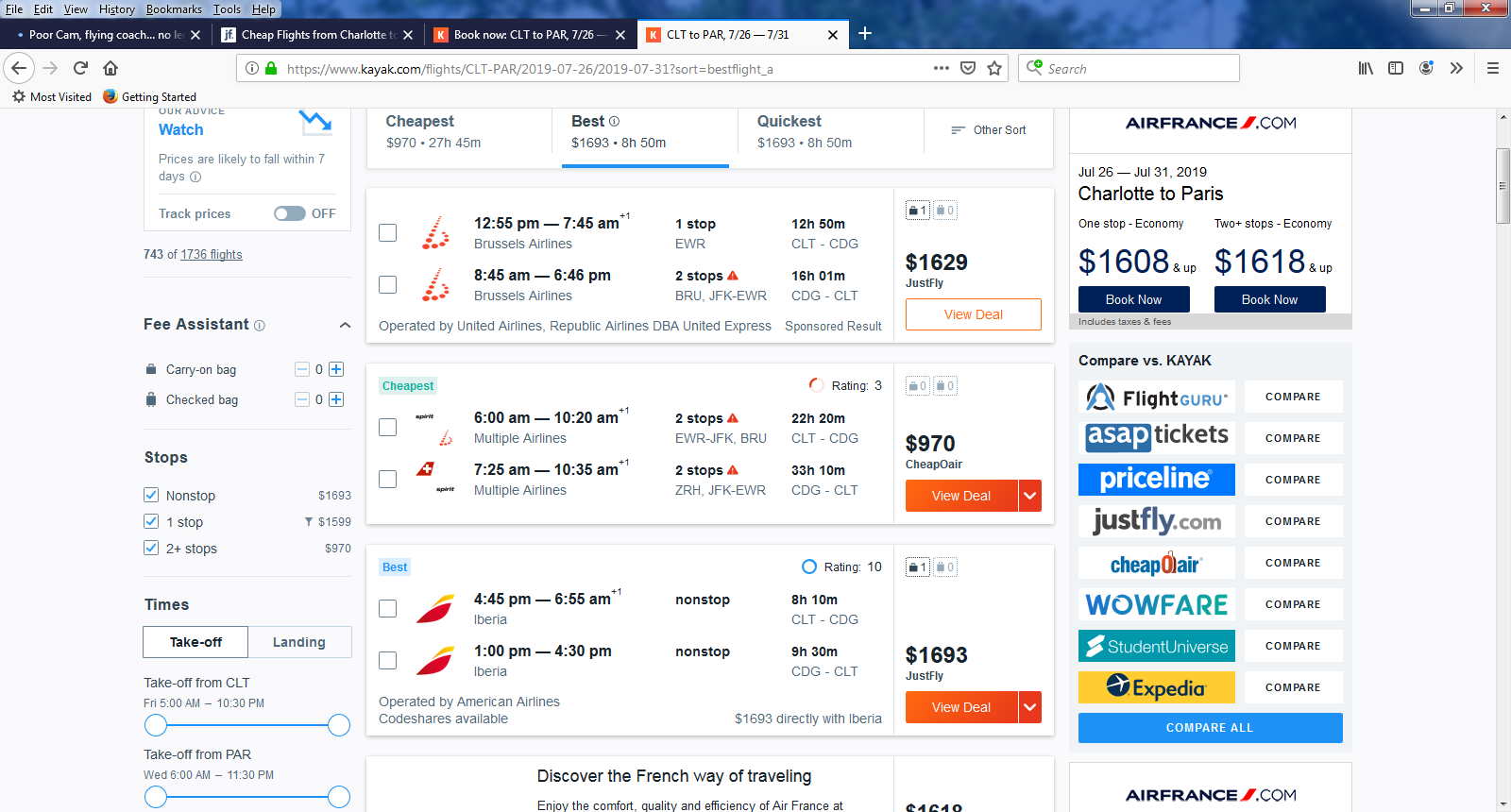
Task: Show info about Fee Assistant
Action: pos(260,326)
